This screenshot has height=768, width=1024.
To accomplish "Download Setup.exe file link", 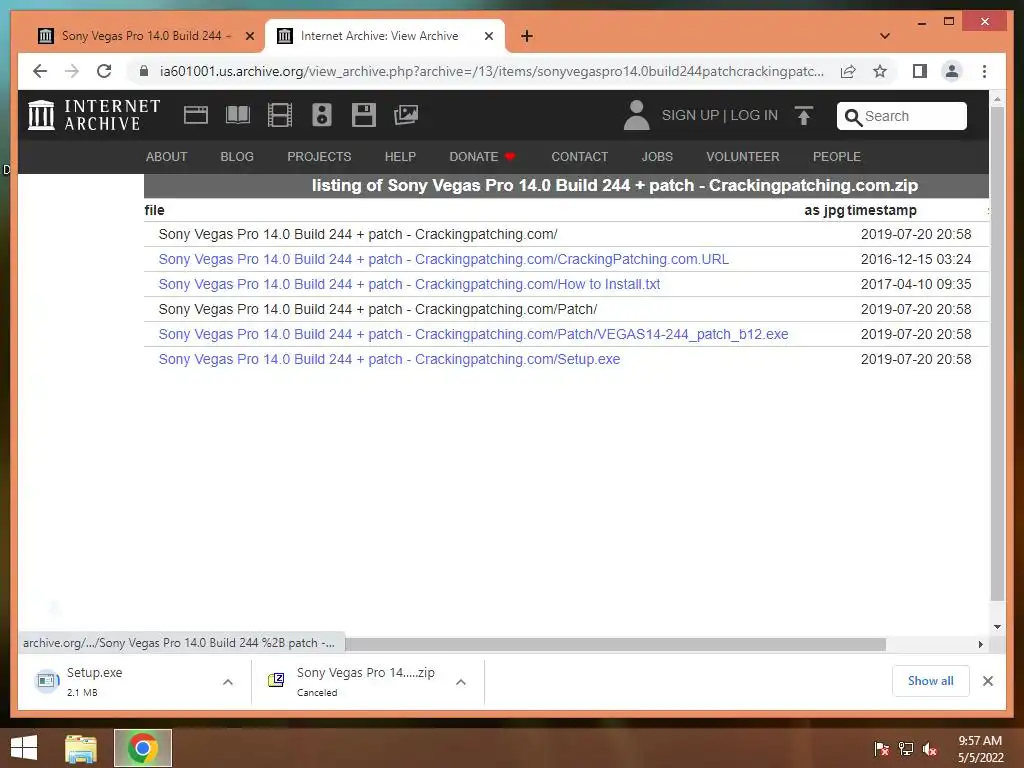I will 389,359.
